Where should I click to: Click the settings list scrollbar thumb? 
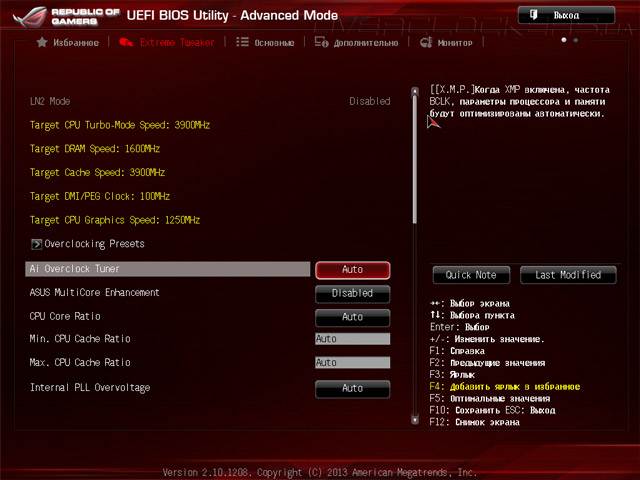tap(415, 159)
